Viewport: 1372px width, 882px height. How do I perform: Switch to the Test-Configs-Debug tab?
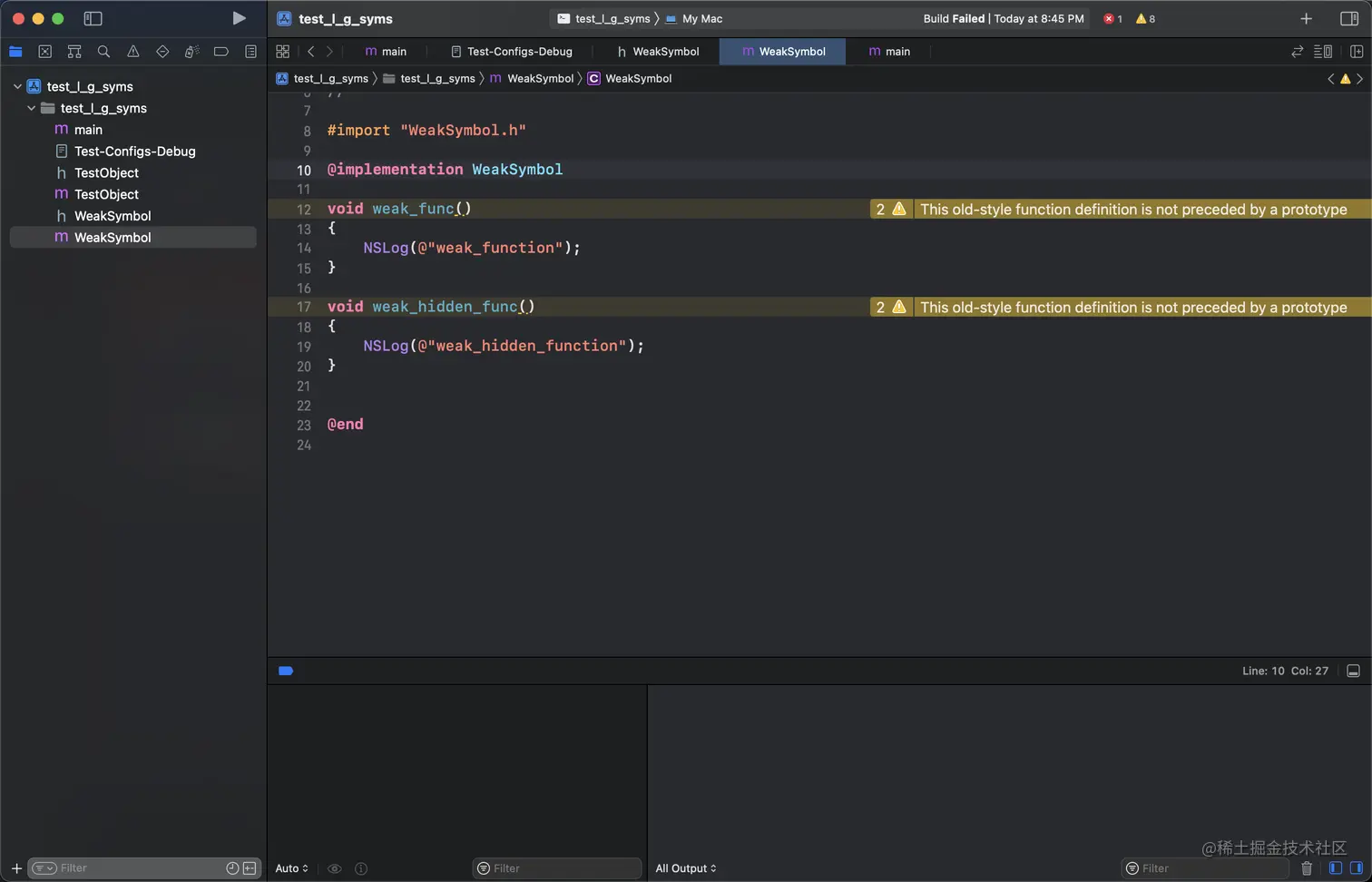511,52
